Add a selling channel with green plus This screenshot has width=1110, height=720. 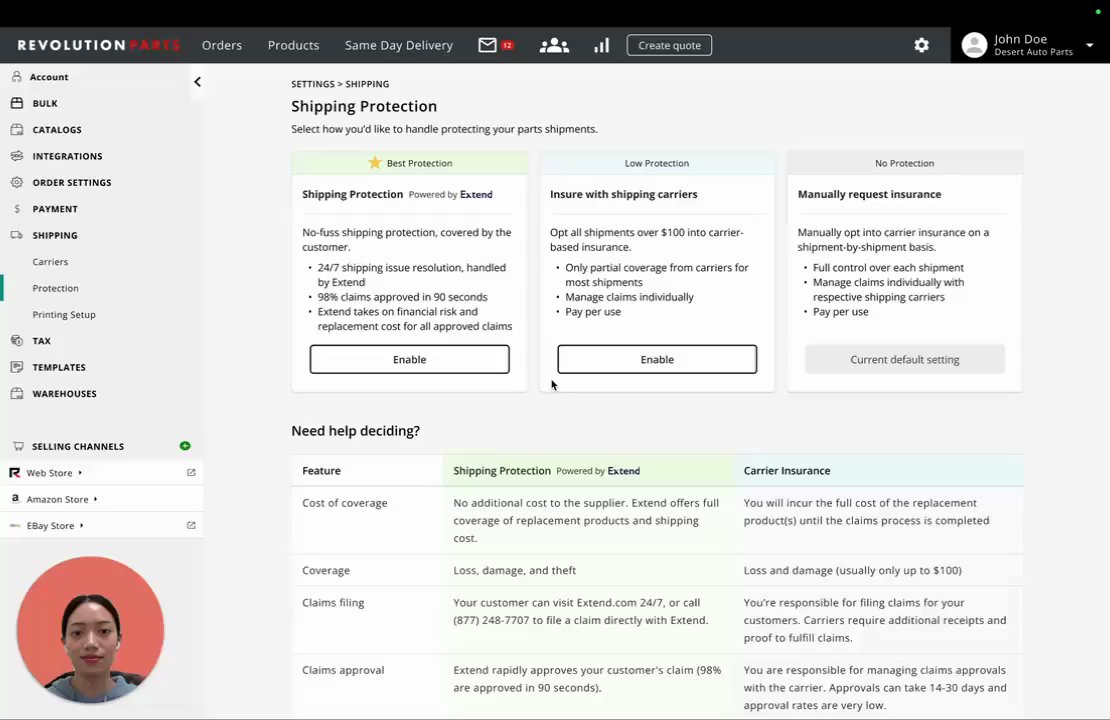tap(185, 446)
